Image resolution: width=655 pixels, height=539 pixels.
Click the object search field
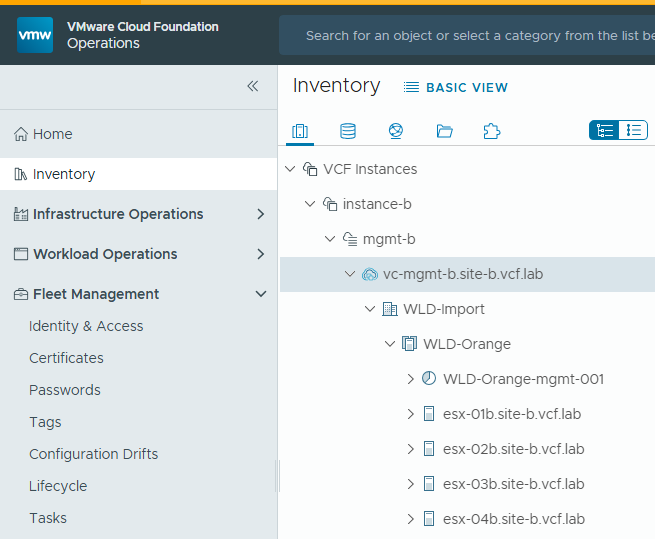tap(470, 36)
